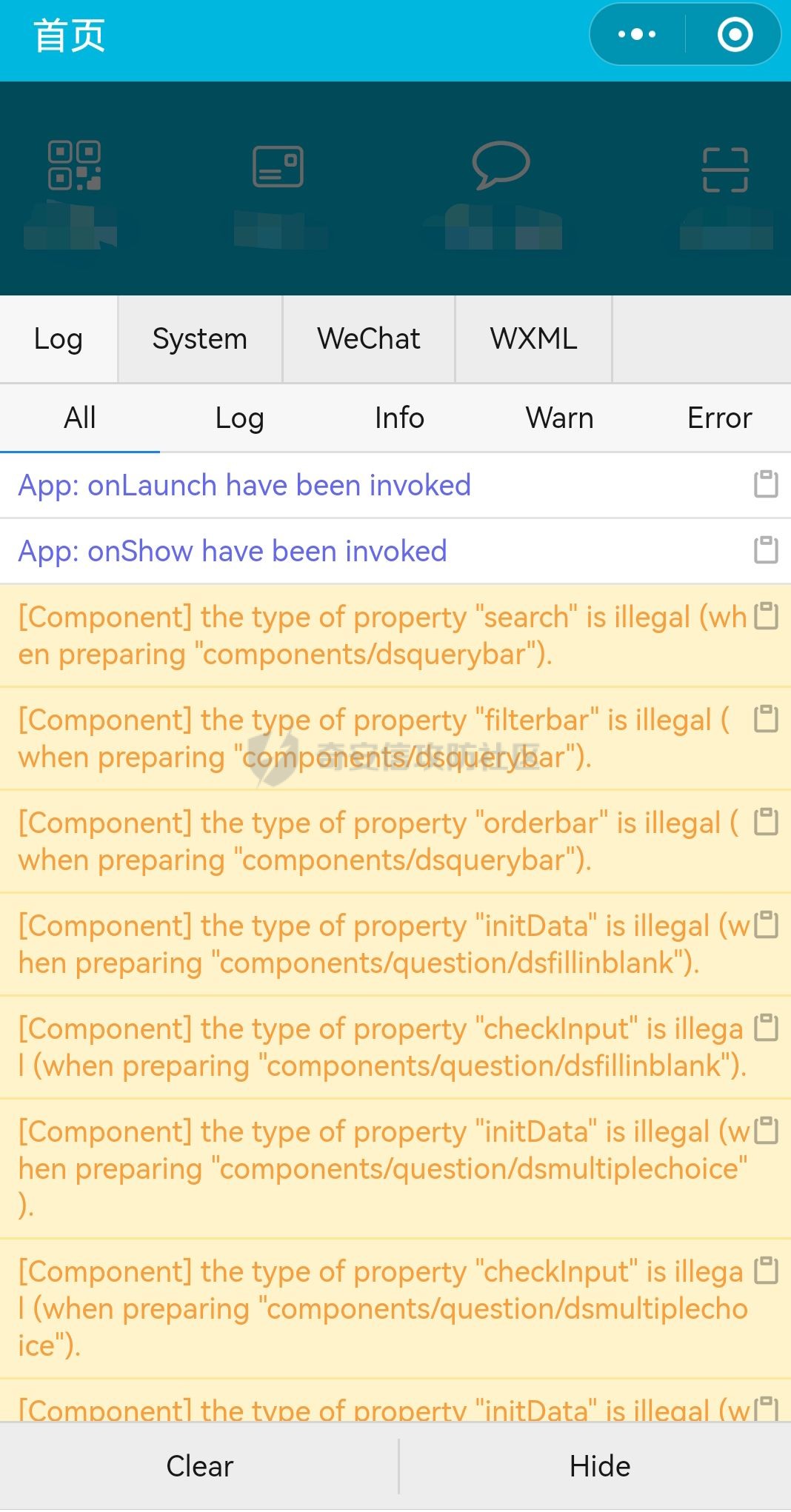
Task: Select the "App: onLaunch have been invoked" log line
Action: point(244,486)
